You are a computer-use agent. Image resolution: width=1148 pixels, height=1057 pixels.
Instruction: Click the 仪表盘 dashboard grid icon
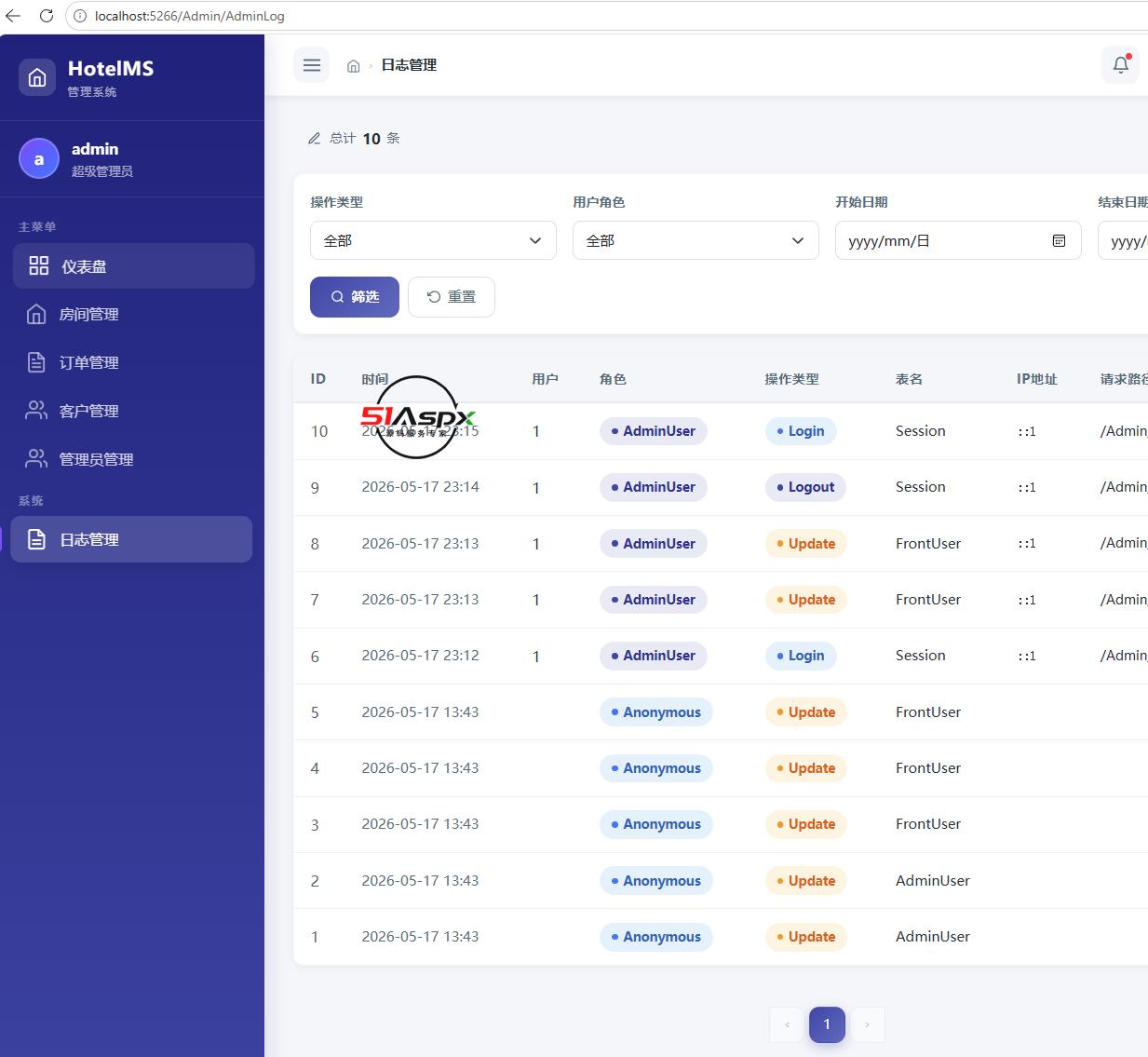[x=39, y=265]
